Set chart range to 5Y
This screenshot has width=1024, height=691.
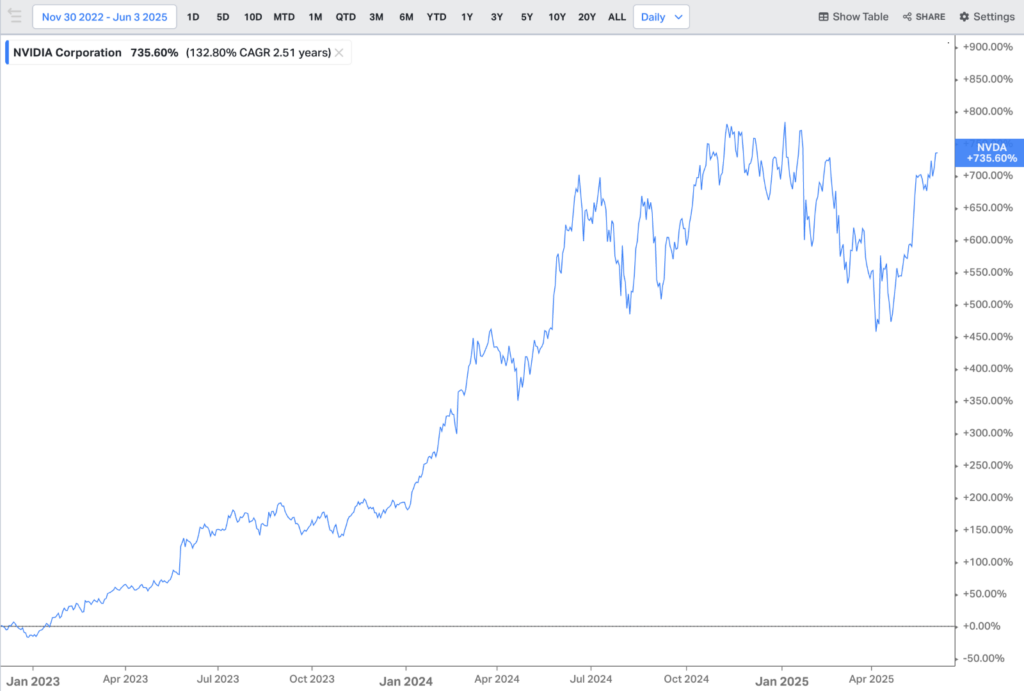coord(526,17)
